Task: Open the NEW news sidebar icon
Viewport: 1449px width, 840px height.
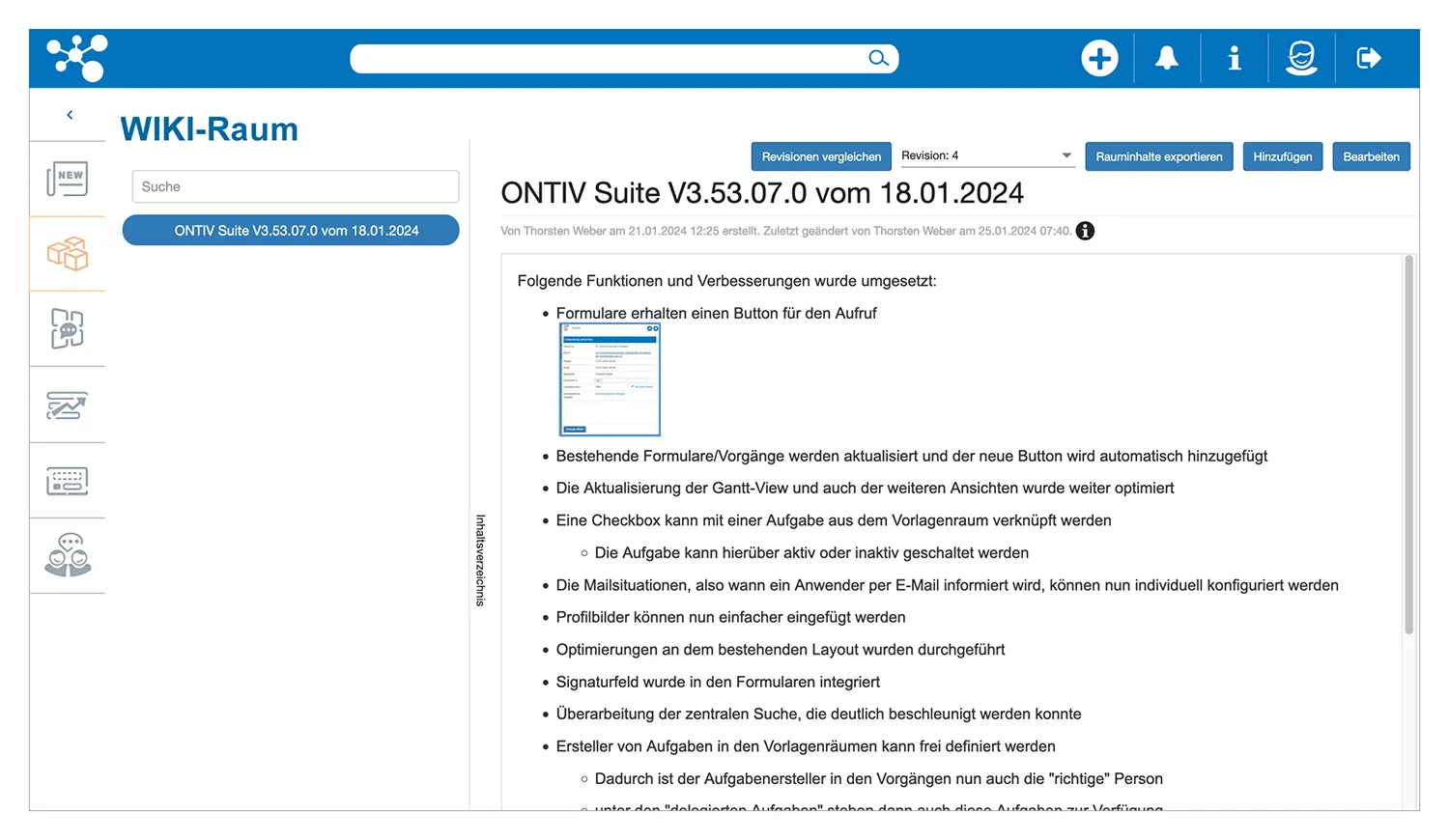Action: [x=68, y=179]
